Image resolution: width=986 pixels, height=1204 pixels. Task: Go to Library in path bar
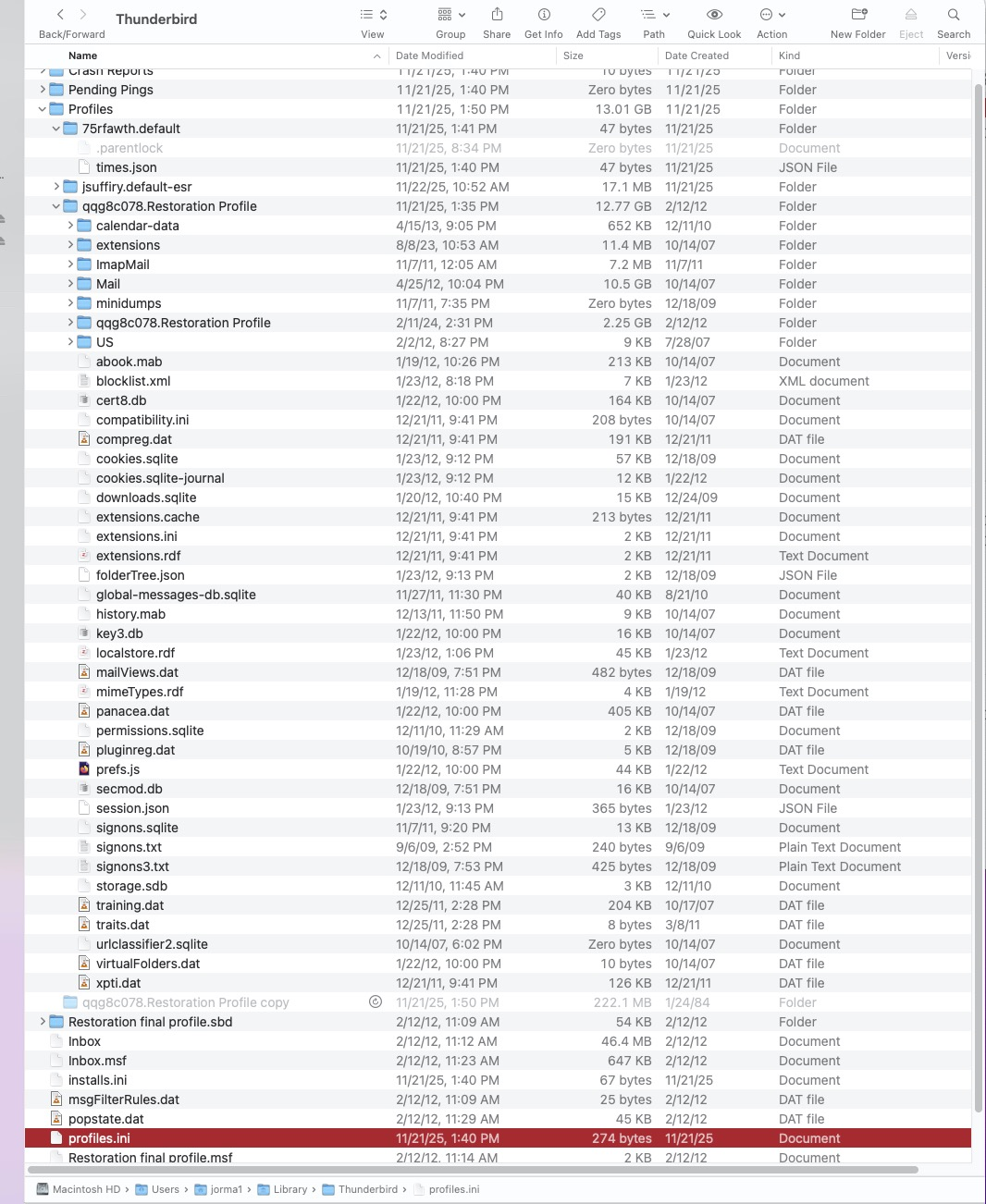282,1189
